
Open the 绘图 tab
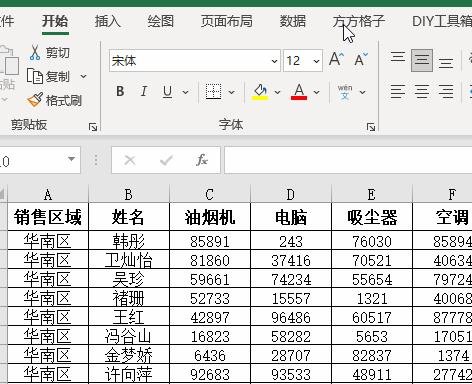tap(161, 21)
